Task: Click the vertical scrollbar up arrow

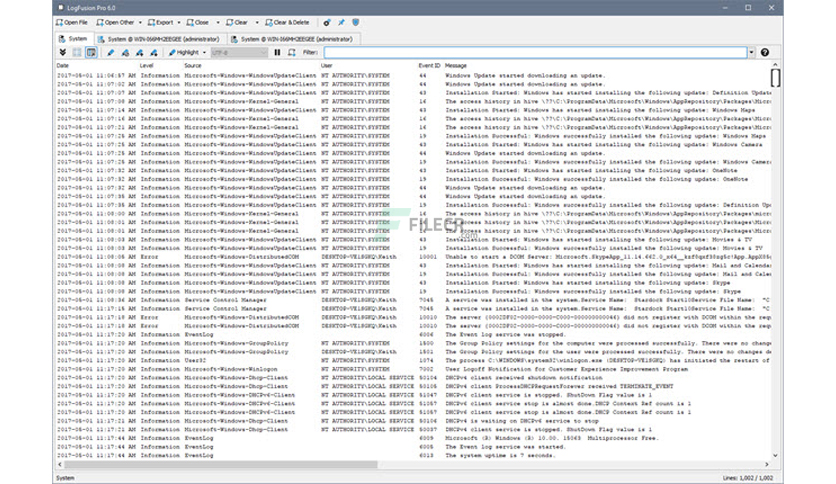Action: (x=775, y=65)
